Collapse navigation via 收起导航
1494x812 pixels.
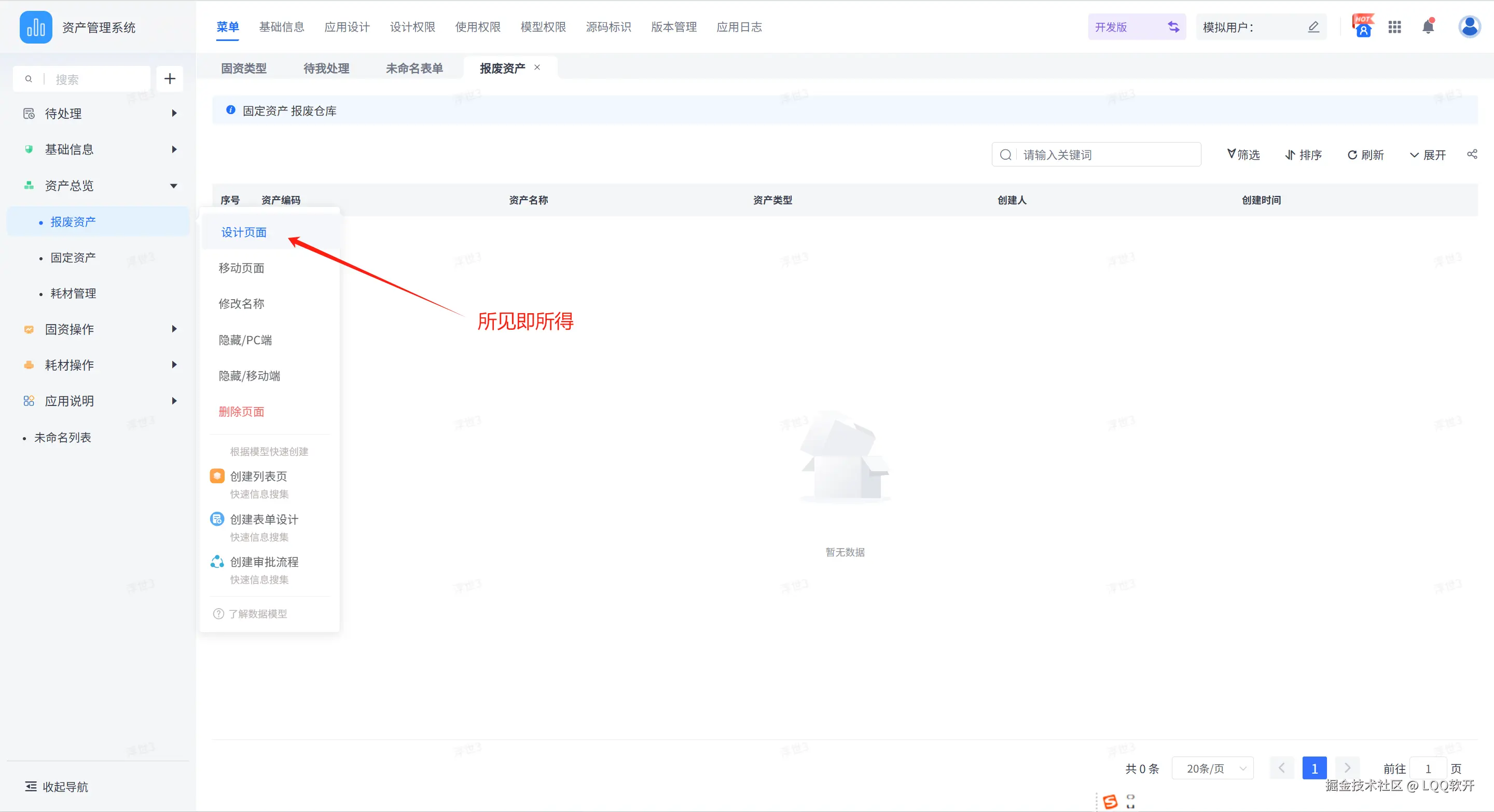pos(57,787)
